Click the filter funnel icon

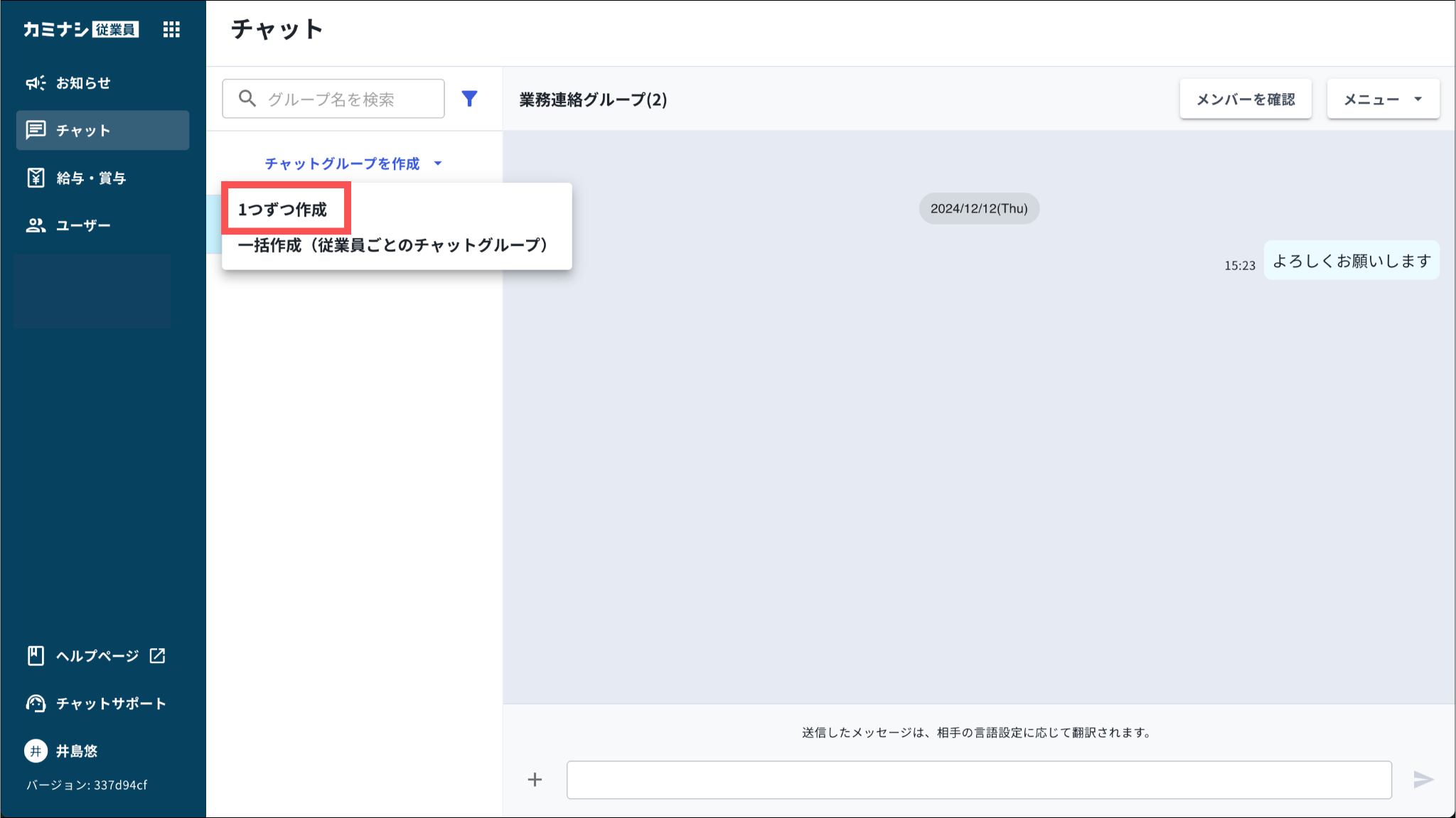[x=469, y=99]
